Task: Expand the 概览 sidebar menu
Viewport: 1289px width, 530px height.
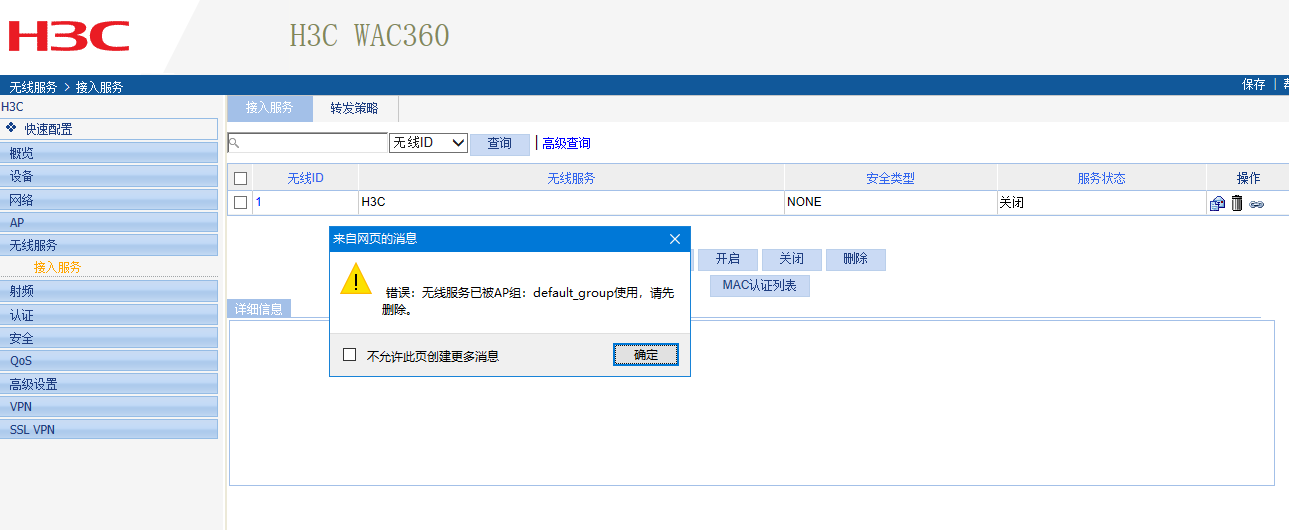Action: pyautogui.click(x=109, y=153)
